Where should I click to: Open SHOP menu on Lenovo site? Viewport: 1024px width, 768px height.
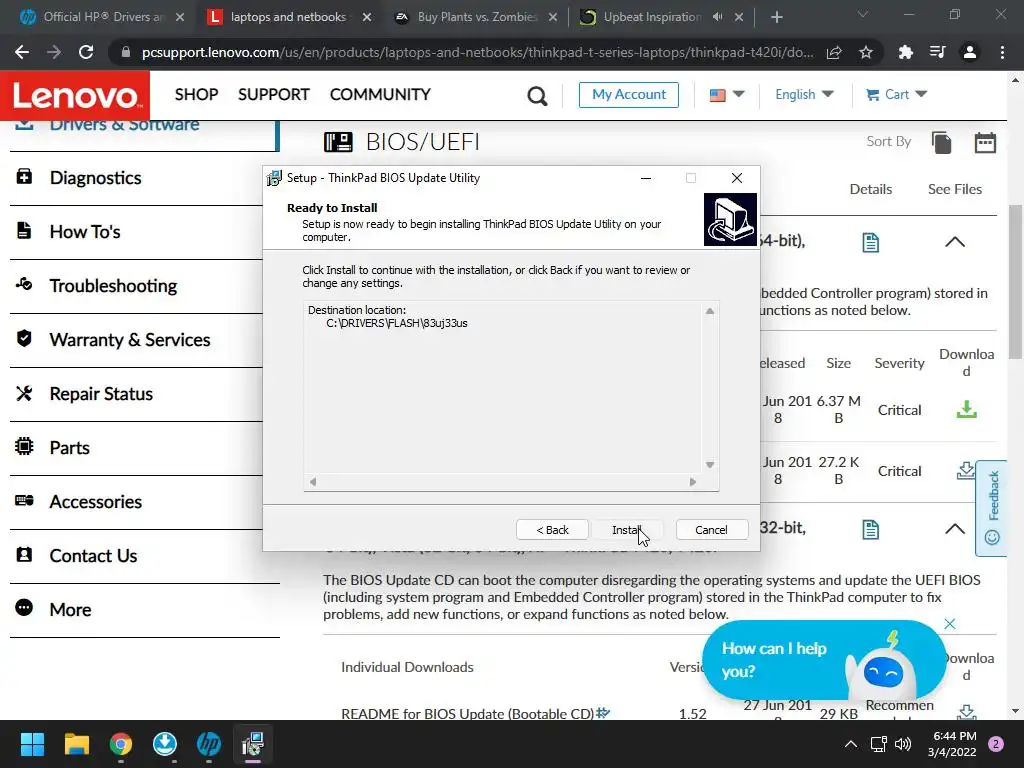(x=196, y=94)
